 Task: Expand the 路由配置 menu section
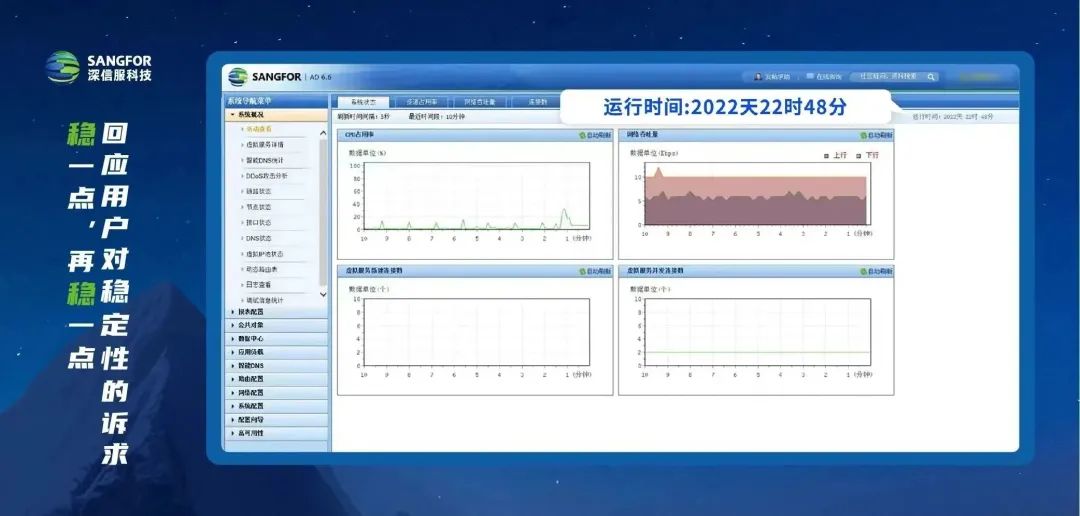276,379
